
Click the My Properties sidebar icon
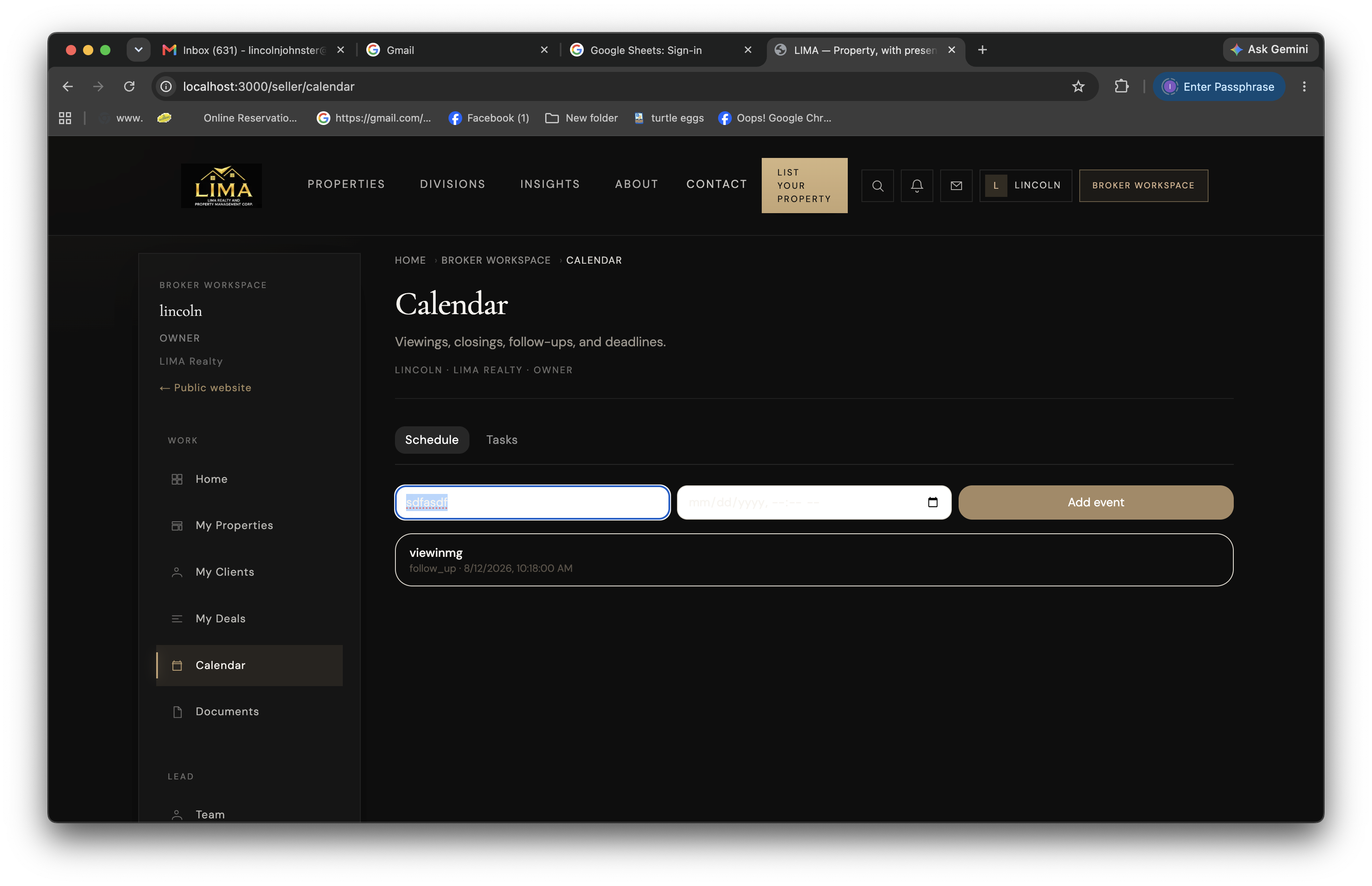(x=177, y=525)
